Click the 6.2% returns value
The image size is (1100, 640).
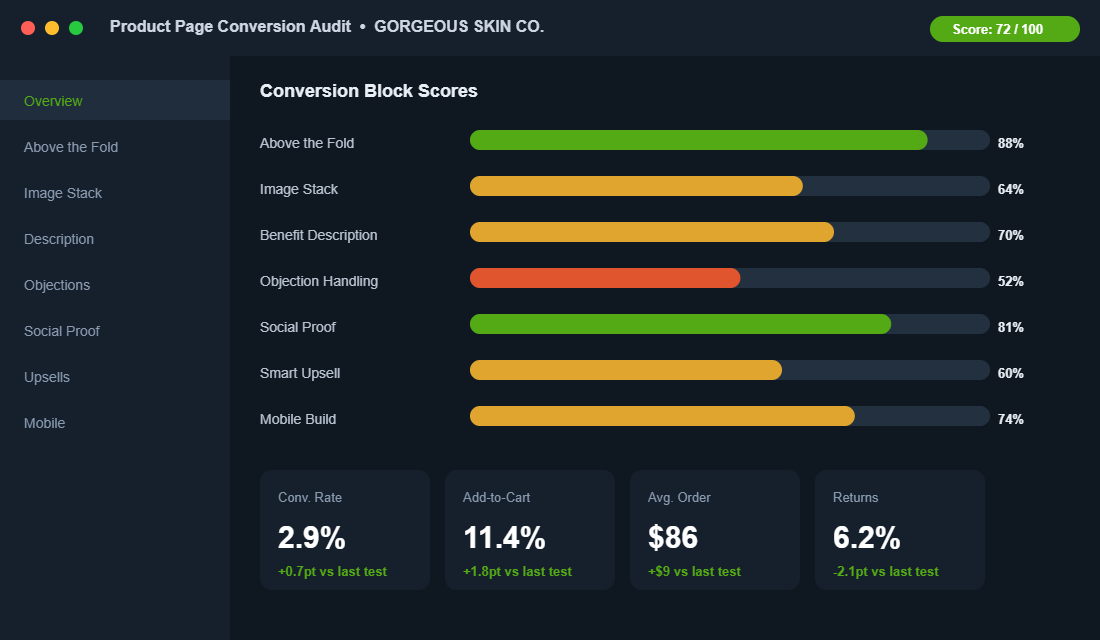tap(866, 538)
